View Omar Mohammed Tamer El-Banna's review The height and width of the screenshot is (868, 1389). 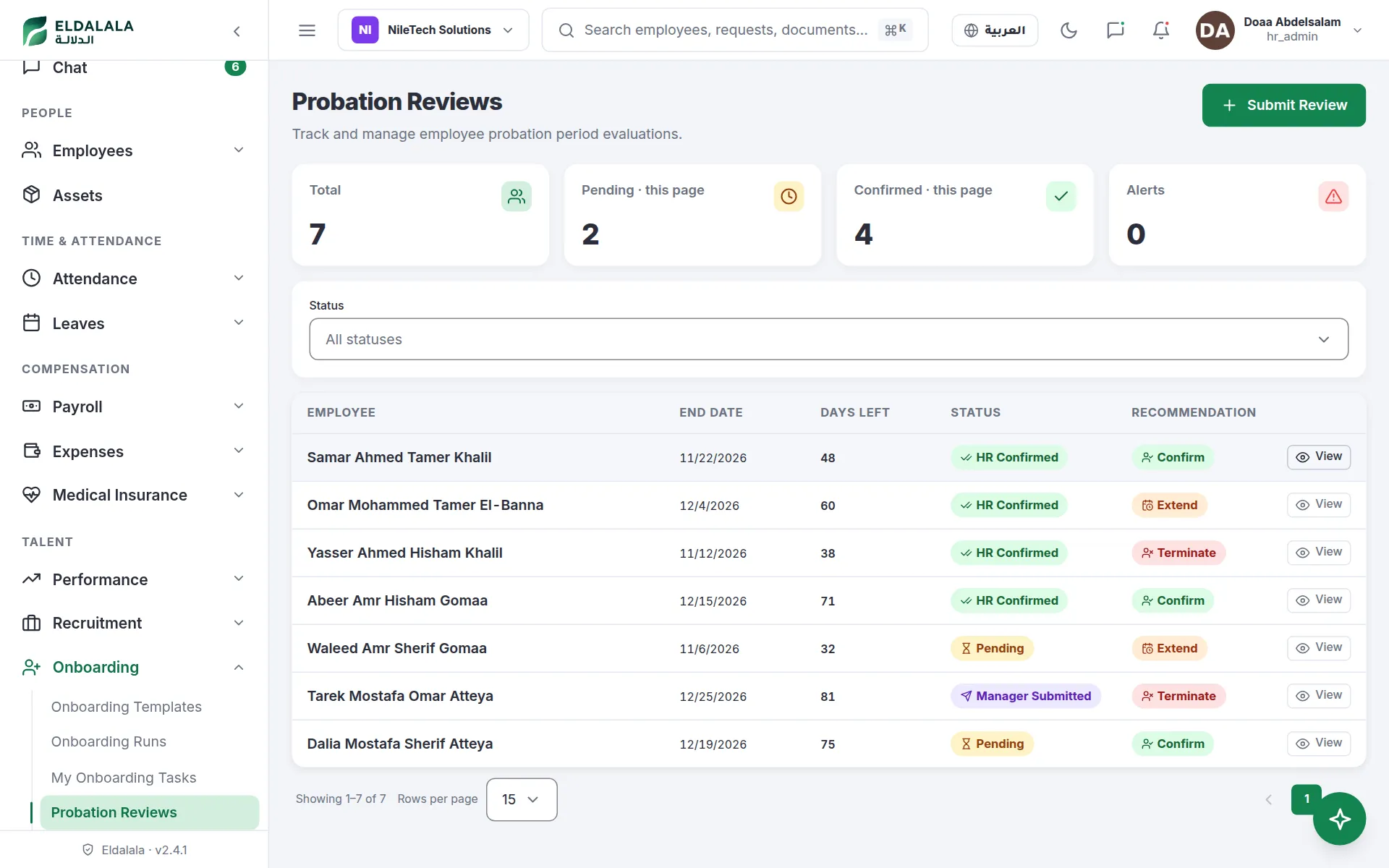click(1318, 505)
